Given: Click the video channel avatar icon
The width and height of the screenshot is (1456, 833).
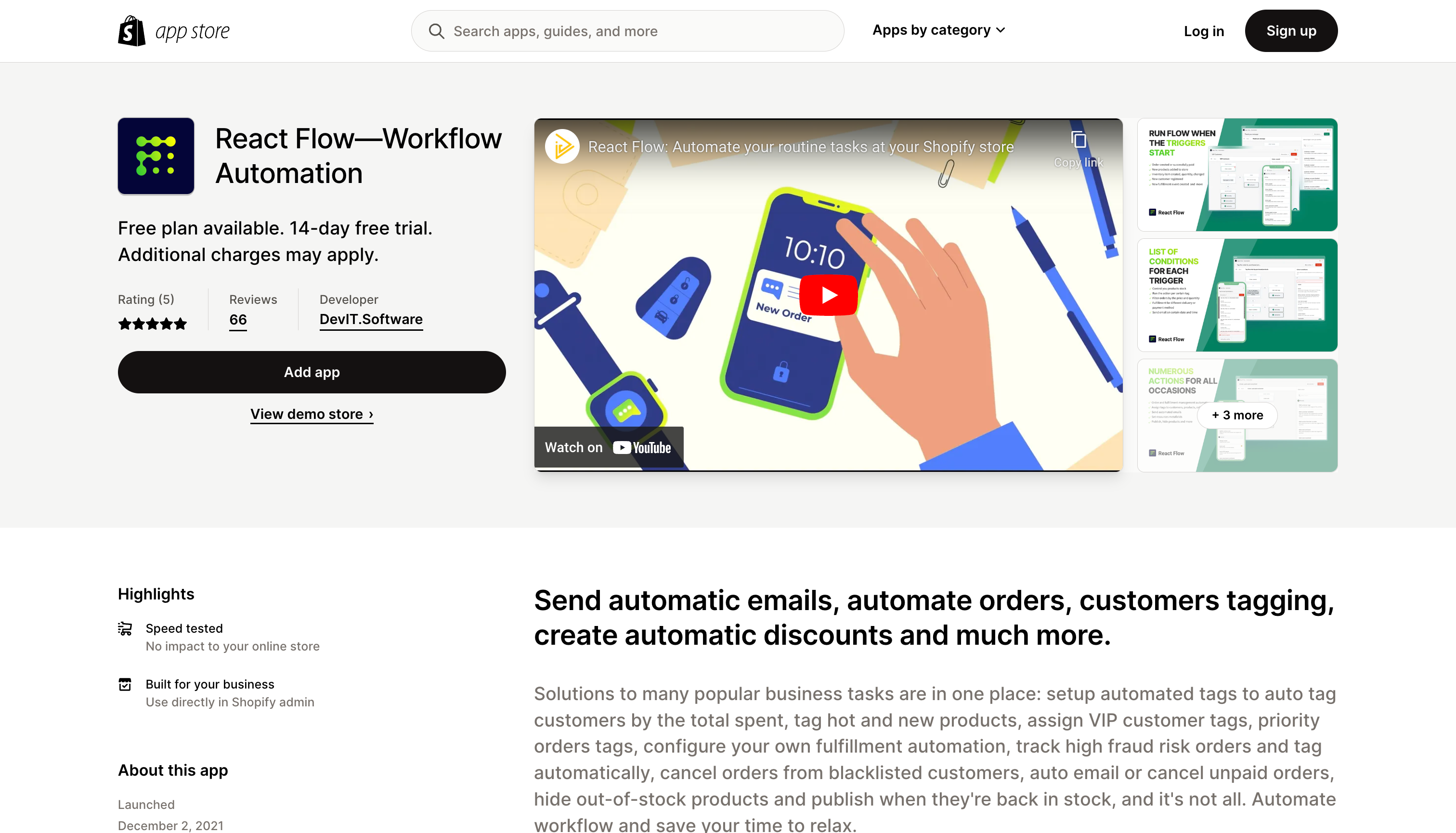Looking at the screenshot, I should 562,147.
